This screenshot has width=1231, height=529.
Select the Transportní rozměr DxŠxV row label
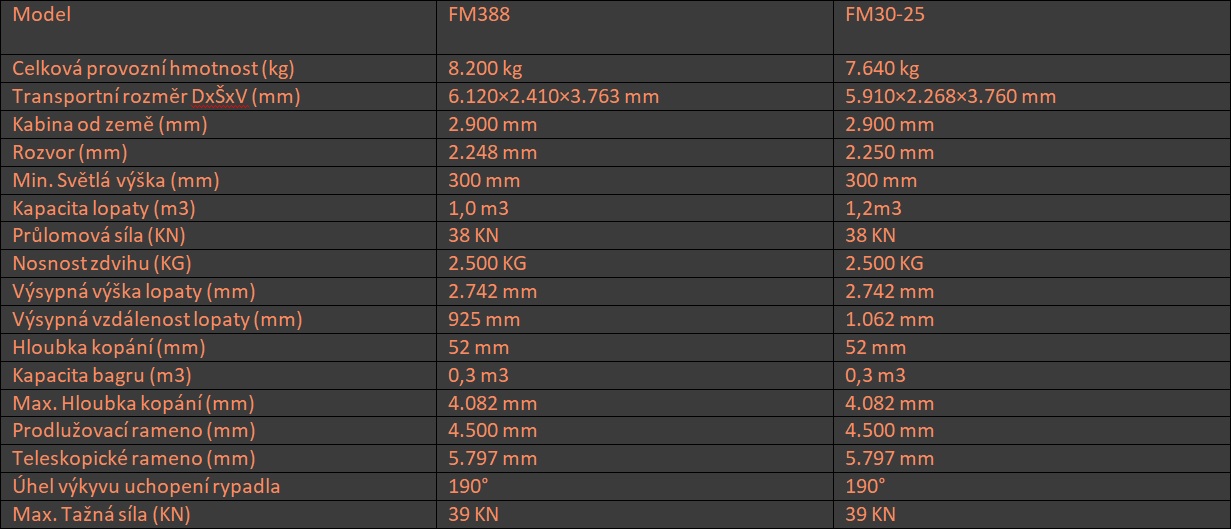tap(156, 97)
